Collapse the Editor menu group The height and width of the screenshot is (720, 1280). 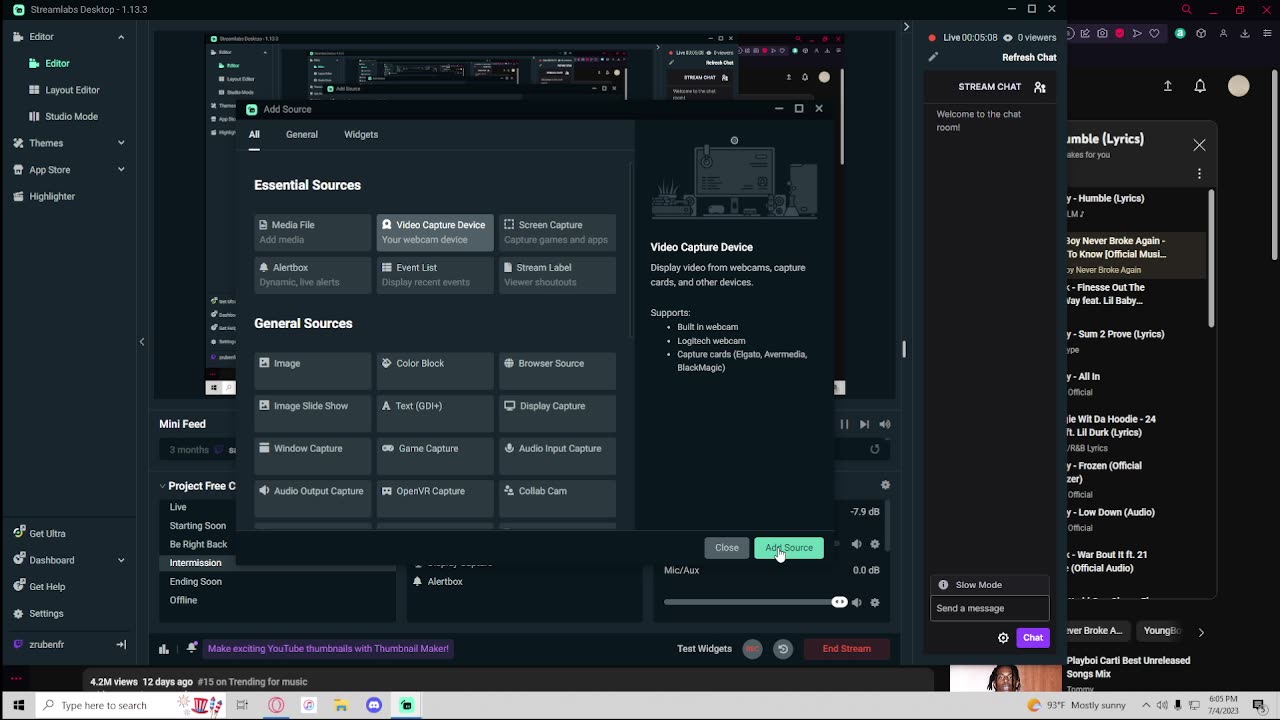pos(121,37)
